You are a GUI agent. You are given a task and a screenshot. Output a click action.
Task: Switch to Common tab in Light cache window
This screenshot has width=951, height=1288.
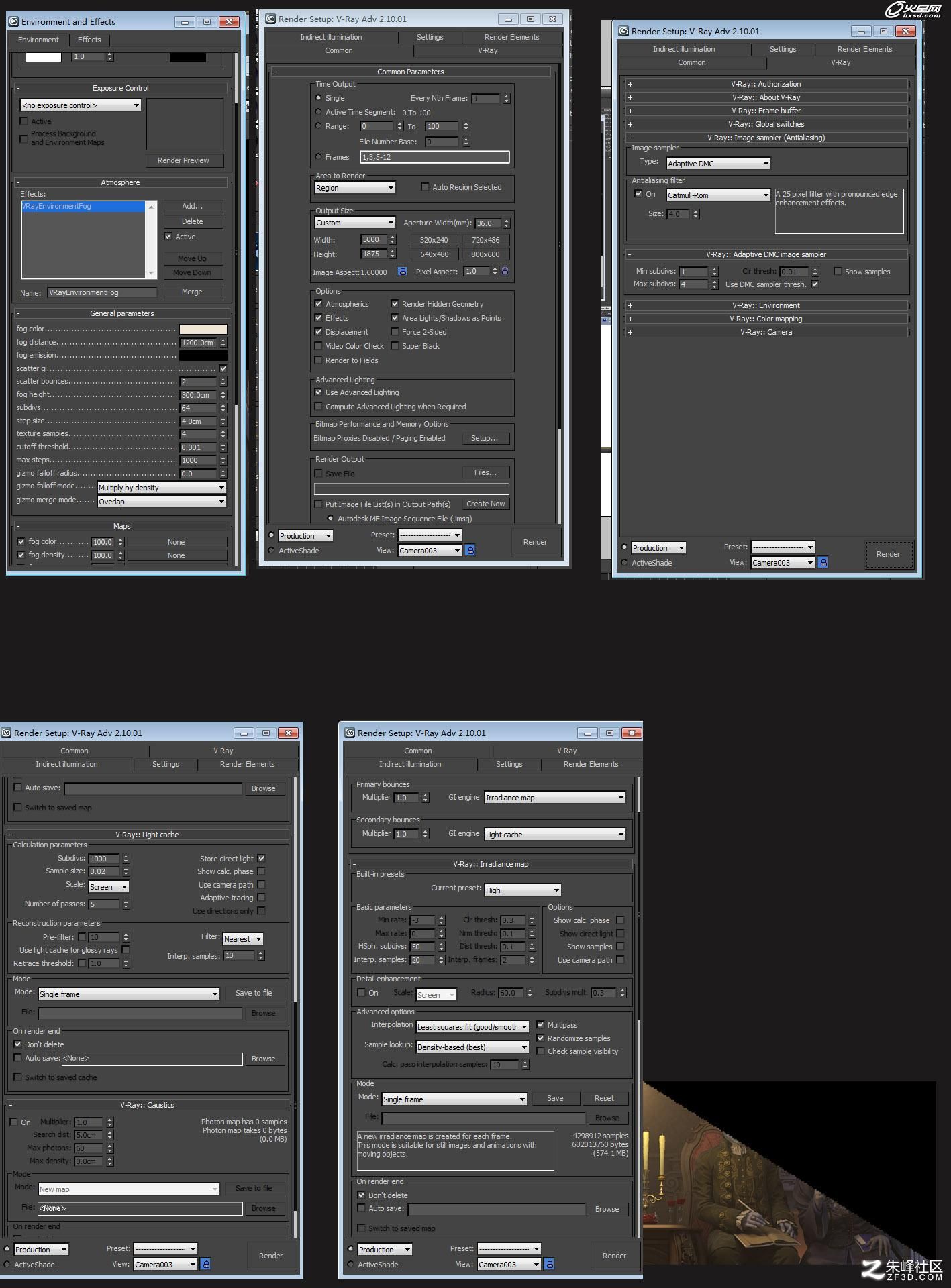(x=74, y=751)
